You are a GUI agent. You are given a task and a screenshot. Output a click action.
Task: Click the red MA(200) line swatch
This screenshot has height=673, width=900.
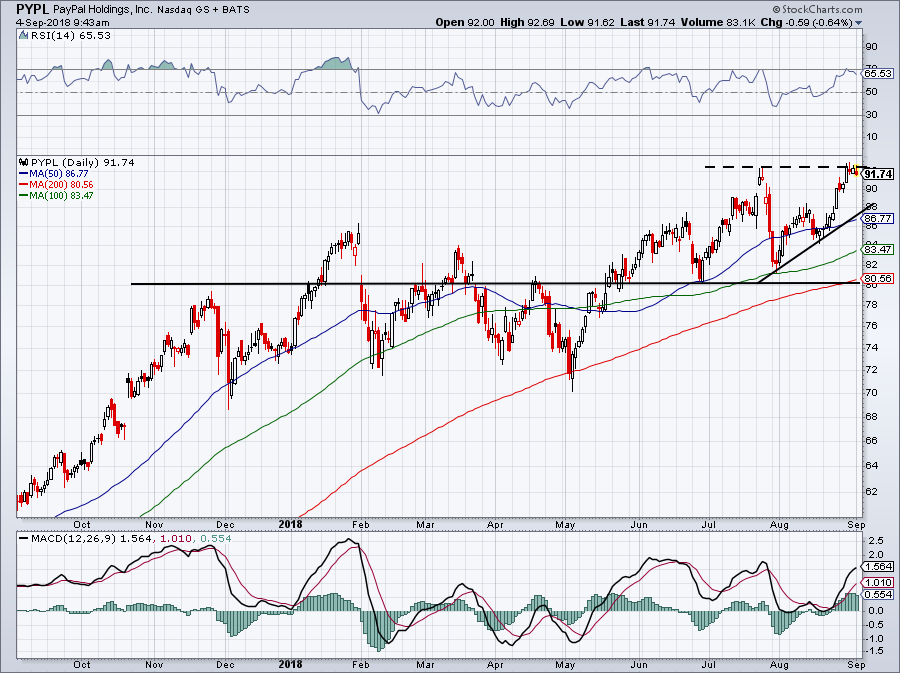(x=24, y=185)
